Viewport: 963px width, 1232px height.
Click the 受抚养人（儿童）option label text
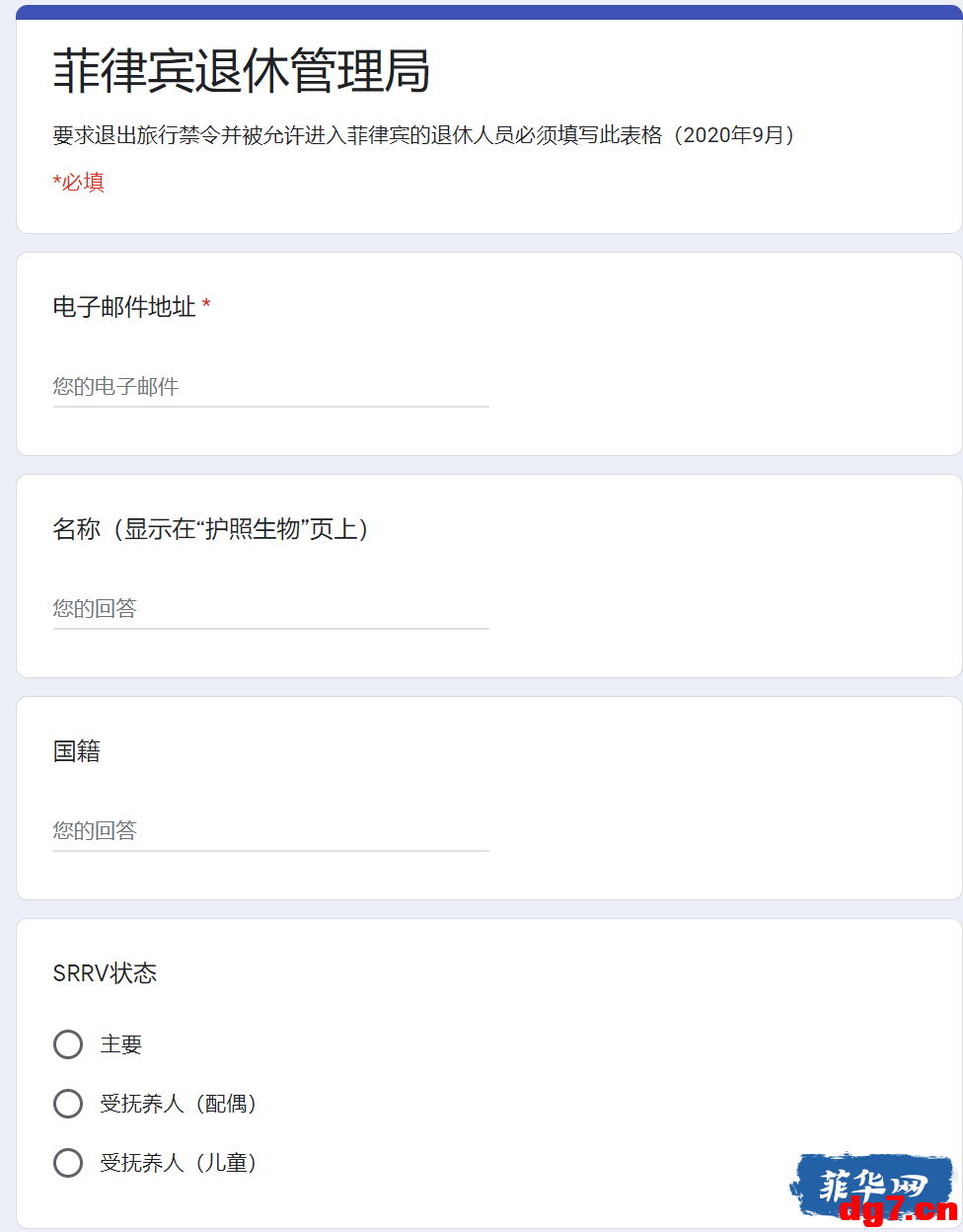[179, 1163]
